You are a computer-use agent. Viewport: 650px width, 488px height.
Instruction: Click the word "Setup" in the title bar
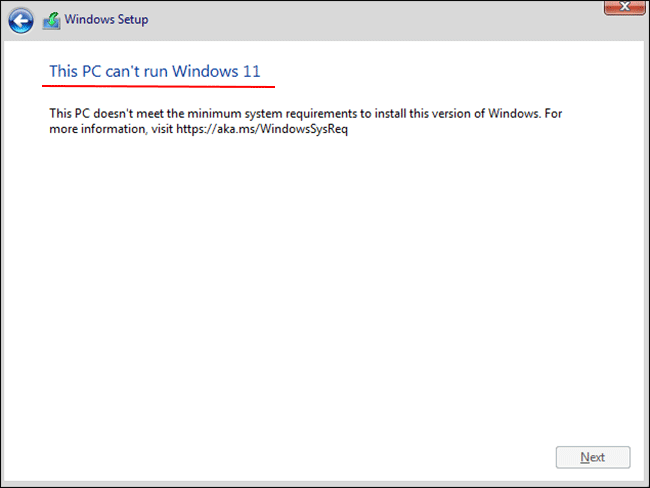(x=132, y=19)
